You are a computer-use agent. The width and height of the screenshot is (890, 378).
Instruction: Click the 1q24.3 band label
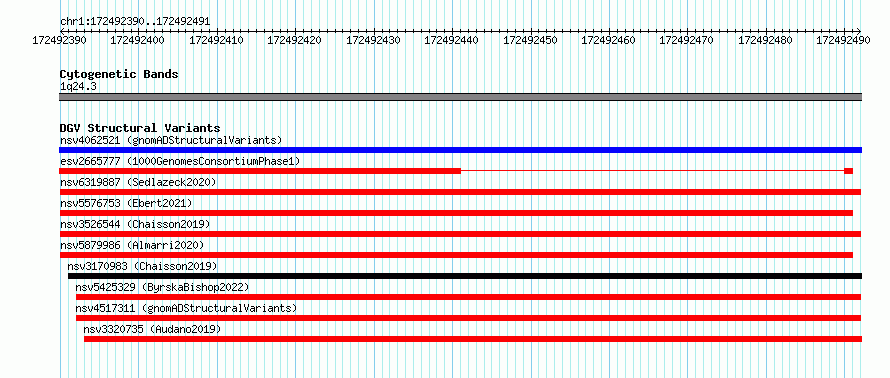tap(78, 86)
